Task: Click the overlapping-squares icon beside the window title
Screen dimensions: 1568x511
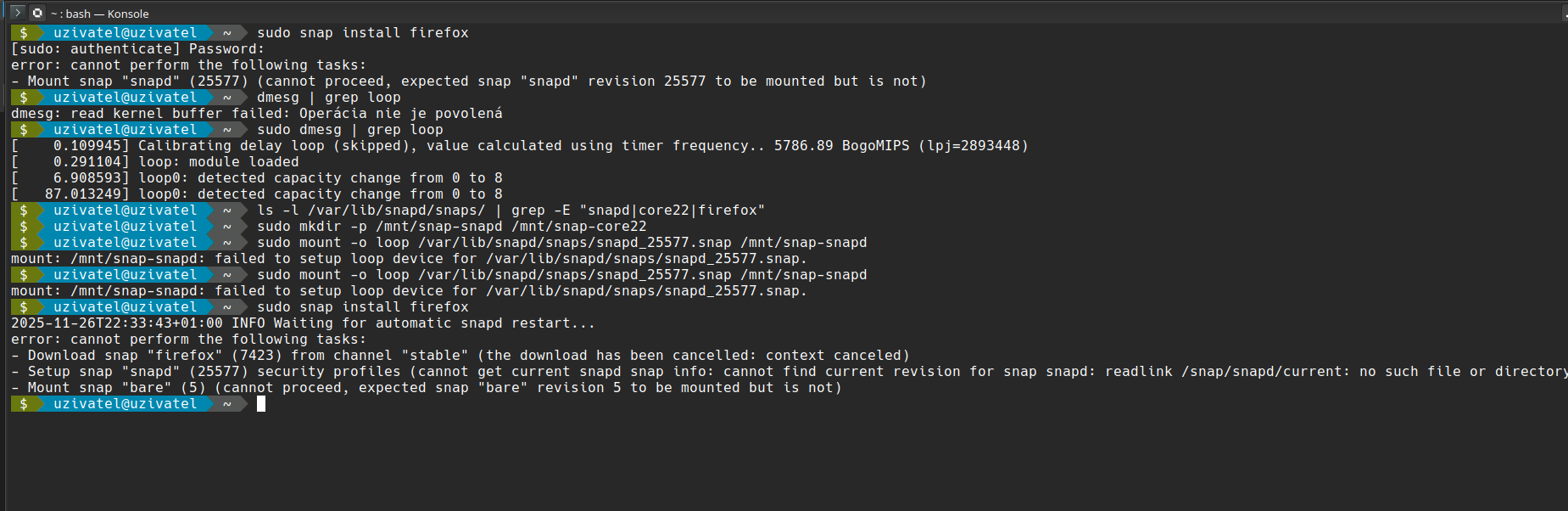Action: [37, 13]
